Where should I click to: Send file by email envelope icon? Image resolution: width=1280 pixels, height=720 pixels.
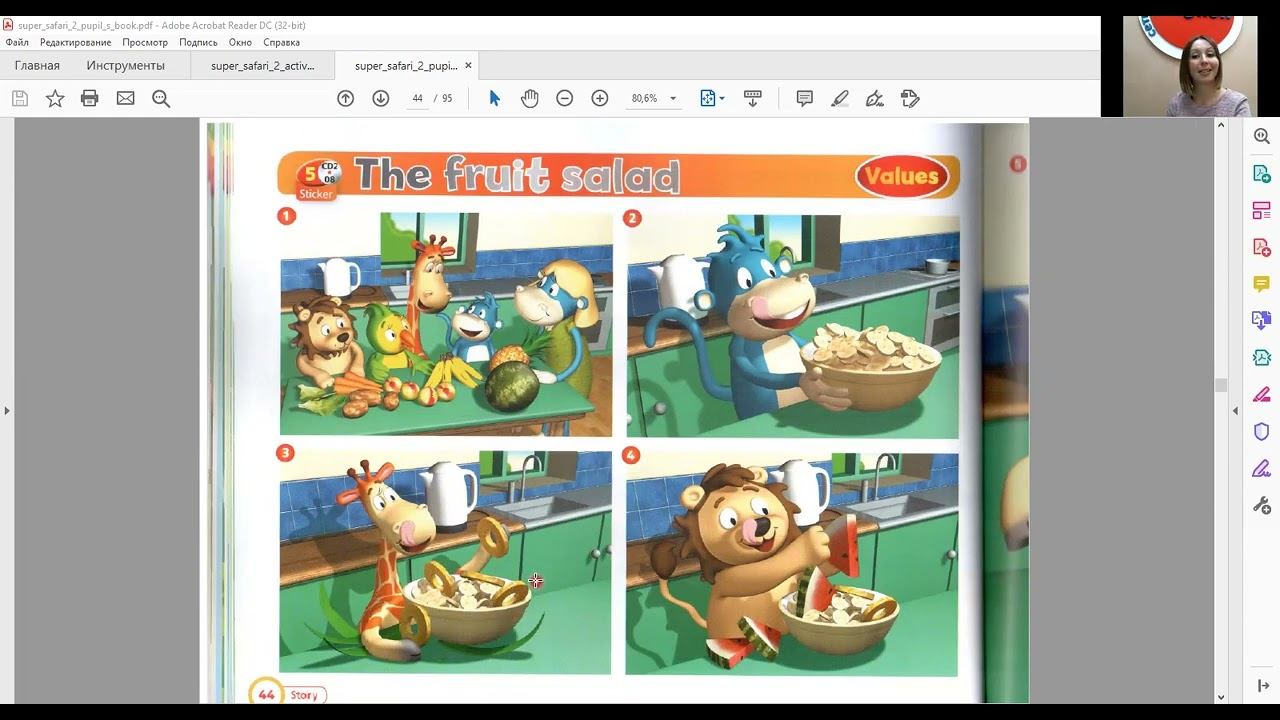(125, 98)
